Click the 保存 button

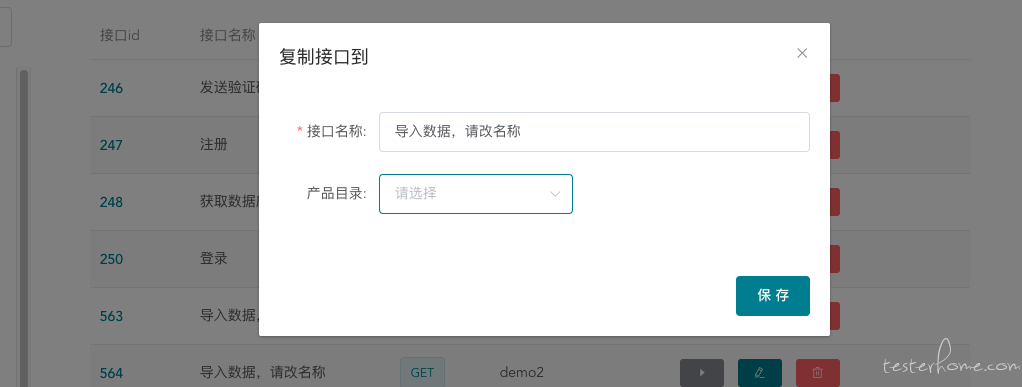[772, 296]
